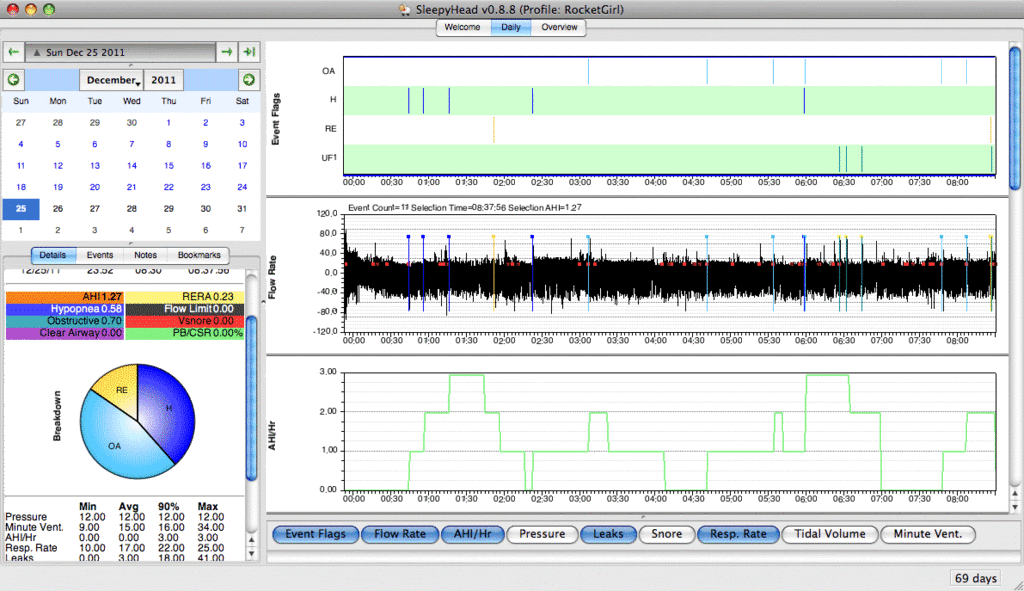Select December 31 in the calendar
Screen dimensions: 1024x591
(x=242, y=208)
